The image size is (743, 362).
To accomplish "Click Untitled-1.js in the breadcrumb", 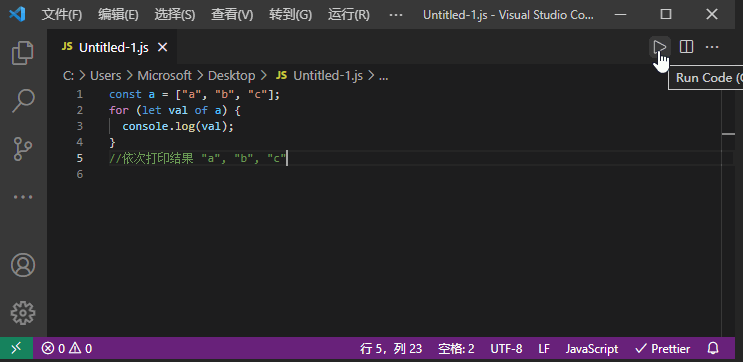I will tap(327, 76).
